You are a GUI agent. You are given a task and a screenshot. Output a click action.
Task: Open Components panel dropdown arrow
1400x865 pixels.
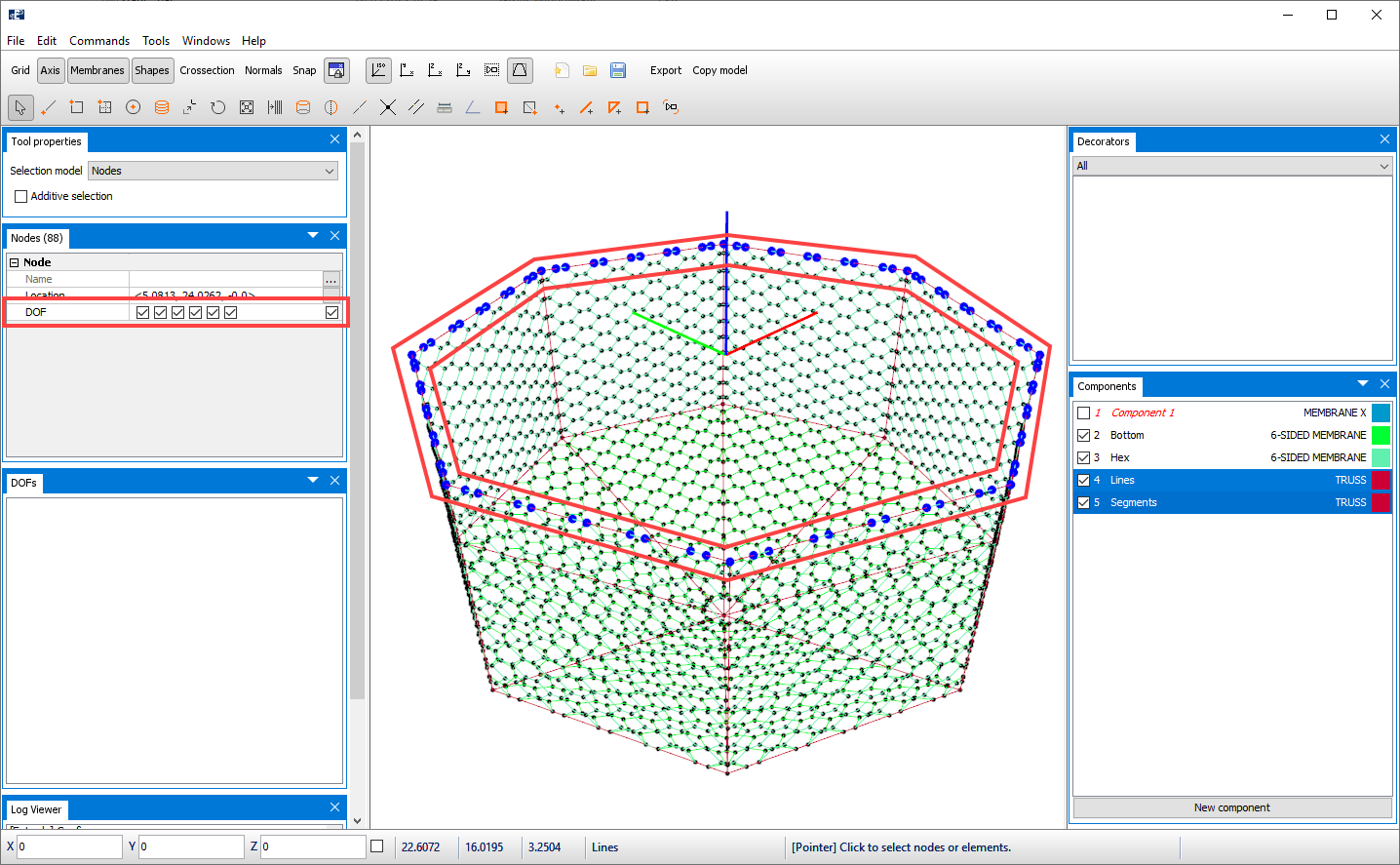pos(1363,383)
